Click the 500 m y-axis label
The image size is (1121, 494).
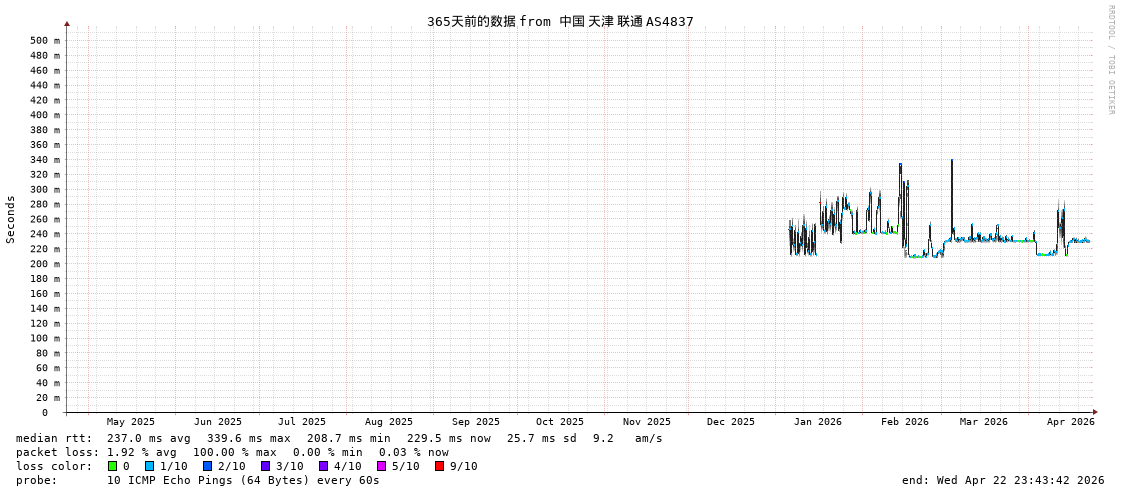44,41
